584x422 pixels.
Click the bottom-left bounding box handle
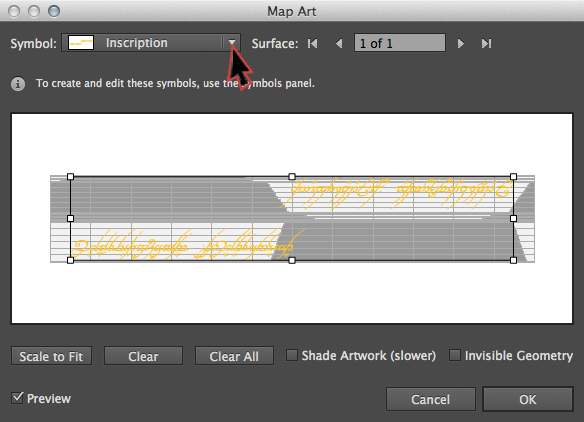click(70, 260)
